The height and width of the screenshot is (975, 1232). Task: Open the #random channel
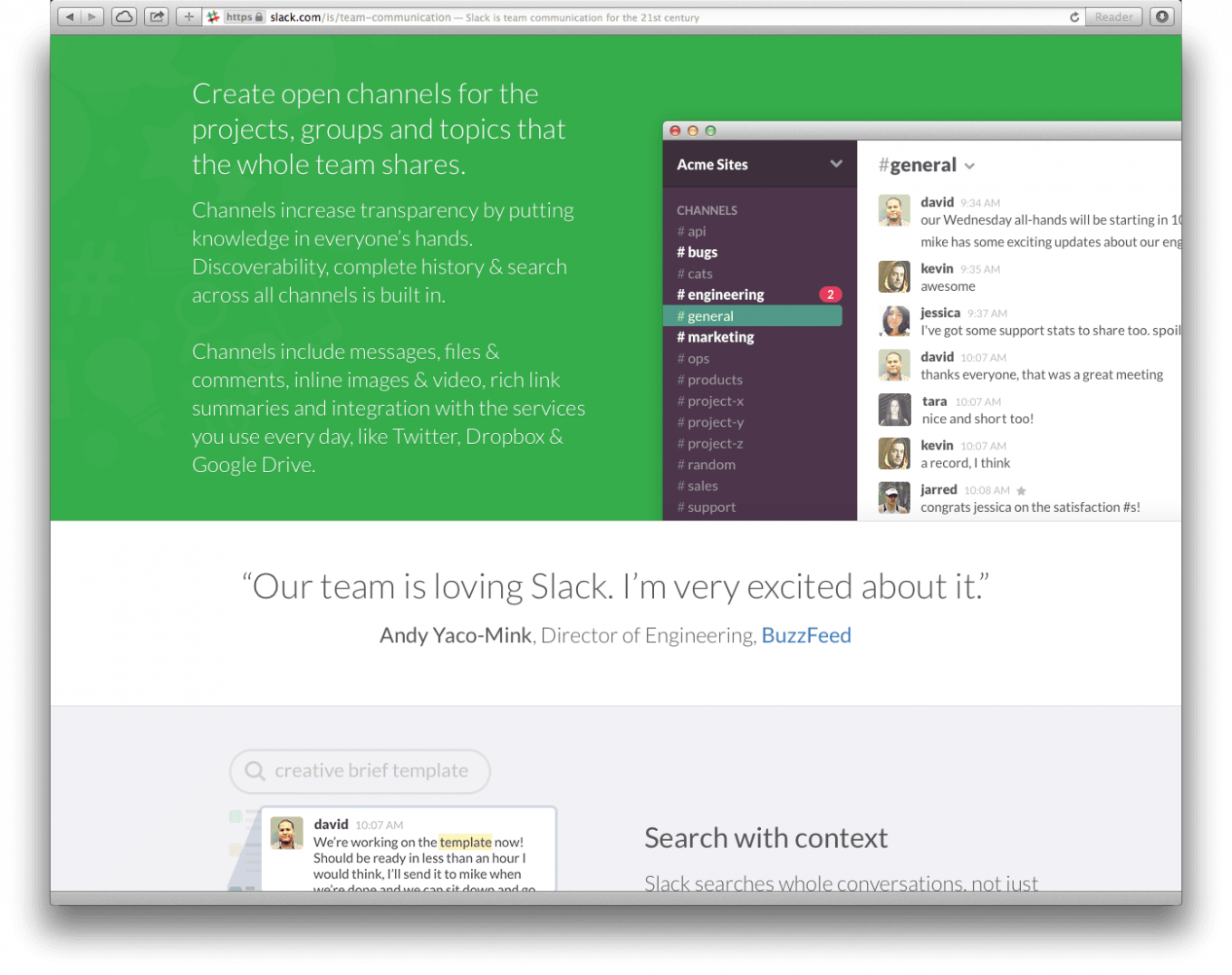tap(711, 465)
